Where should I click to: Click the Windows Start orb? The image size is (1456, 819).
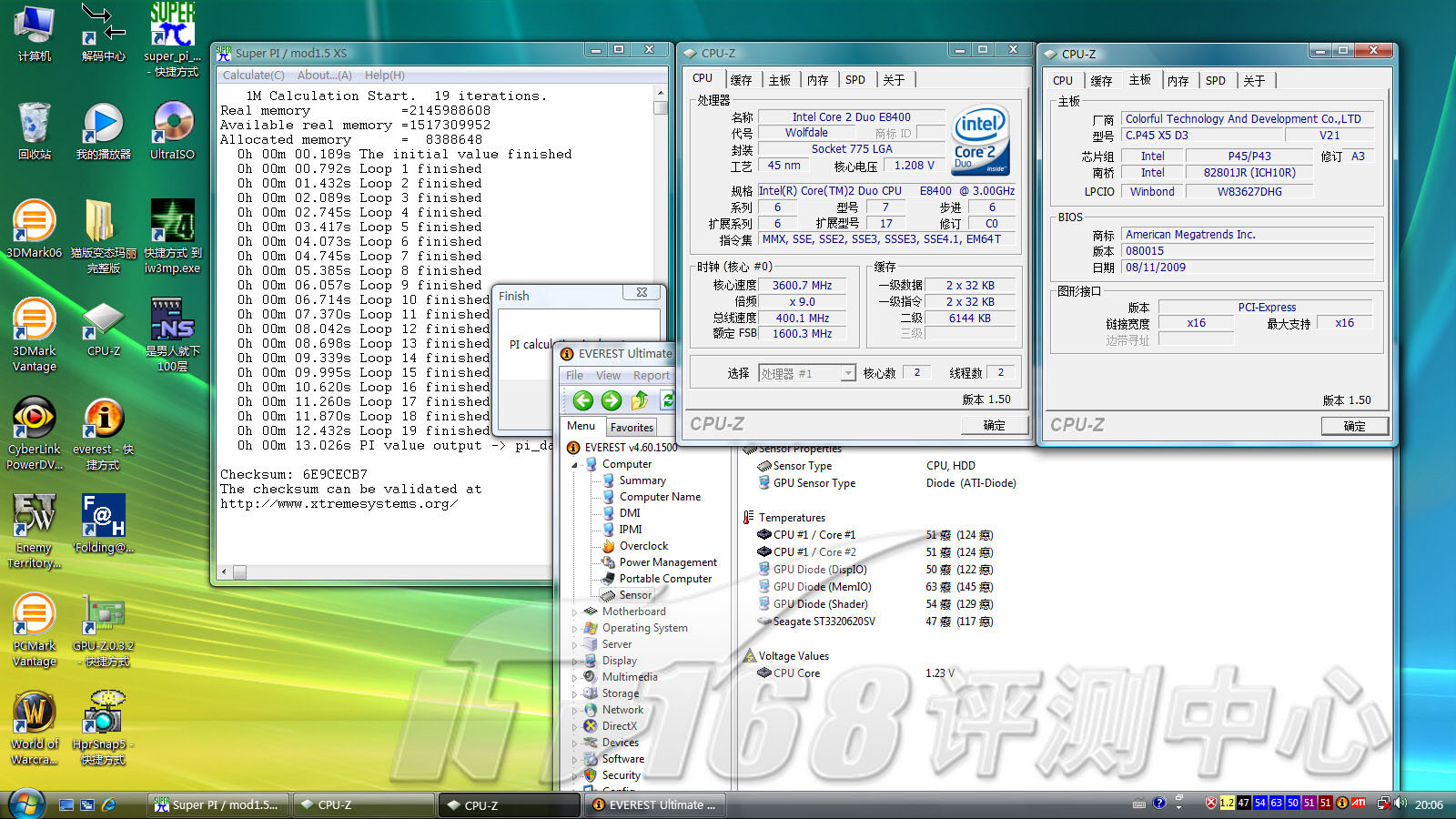pos(27,804)
